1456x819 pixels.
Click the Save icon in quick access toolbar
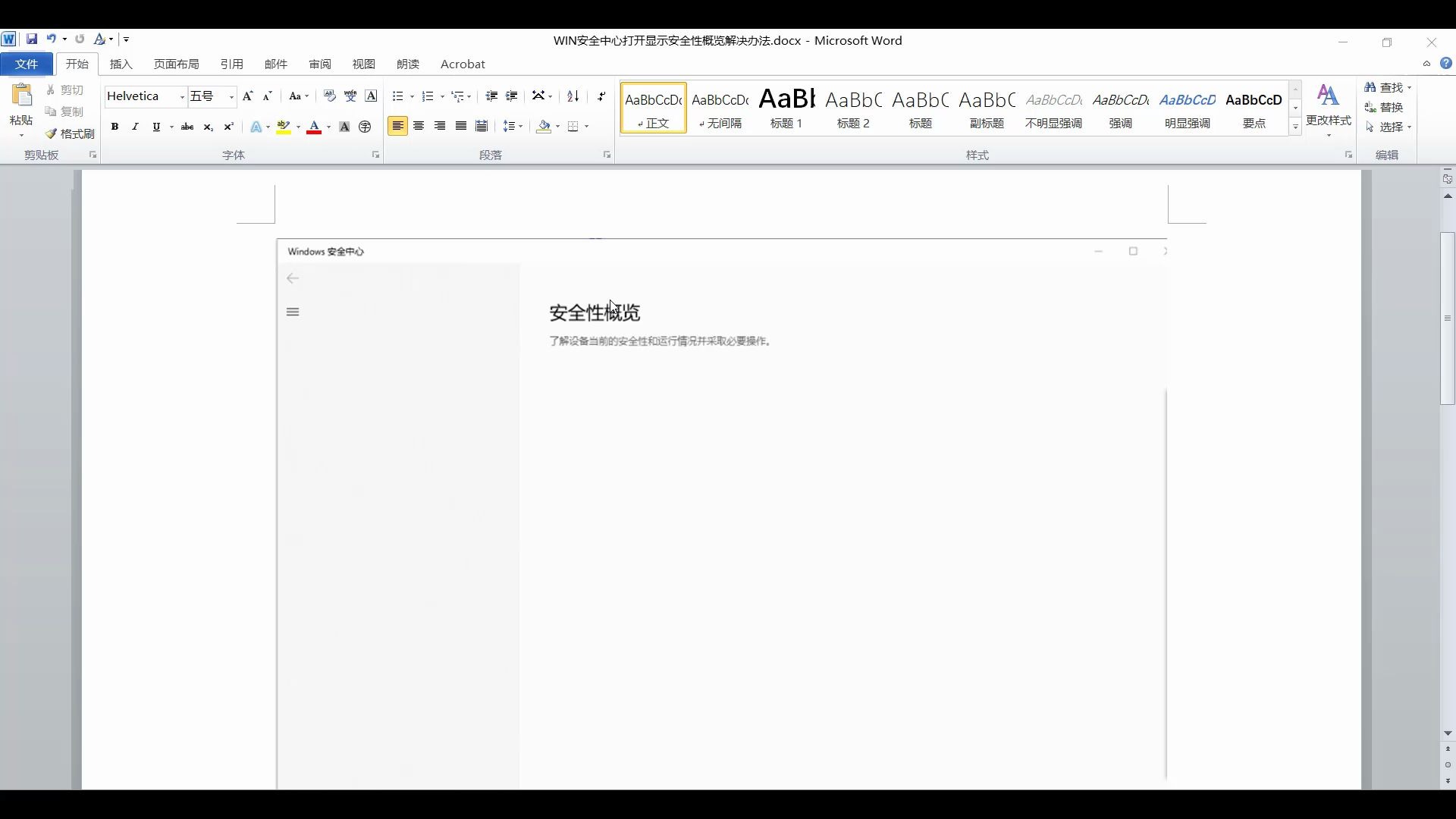pyautogui.click(x=32, y=39)
